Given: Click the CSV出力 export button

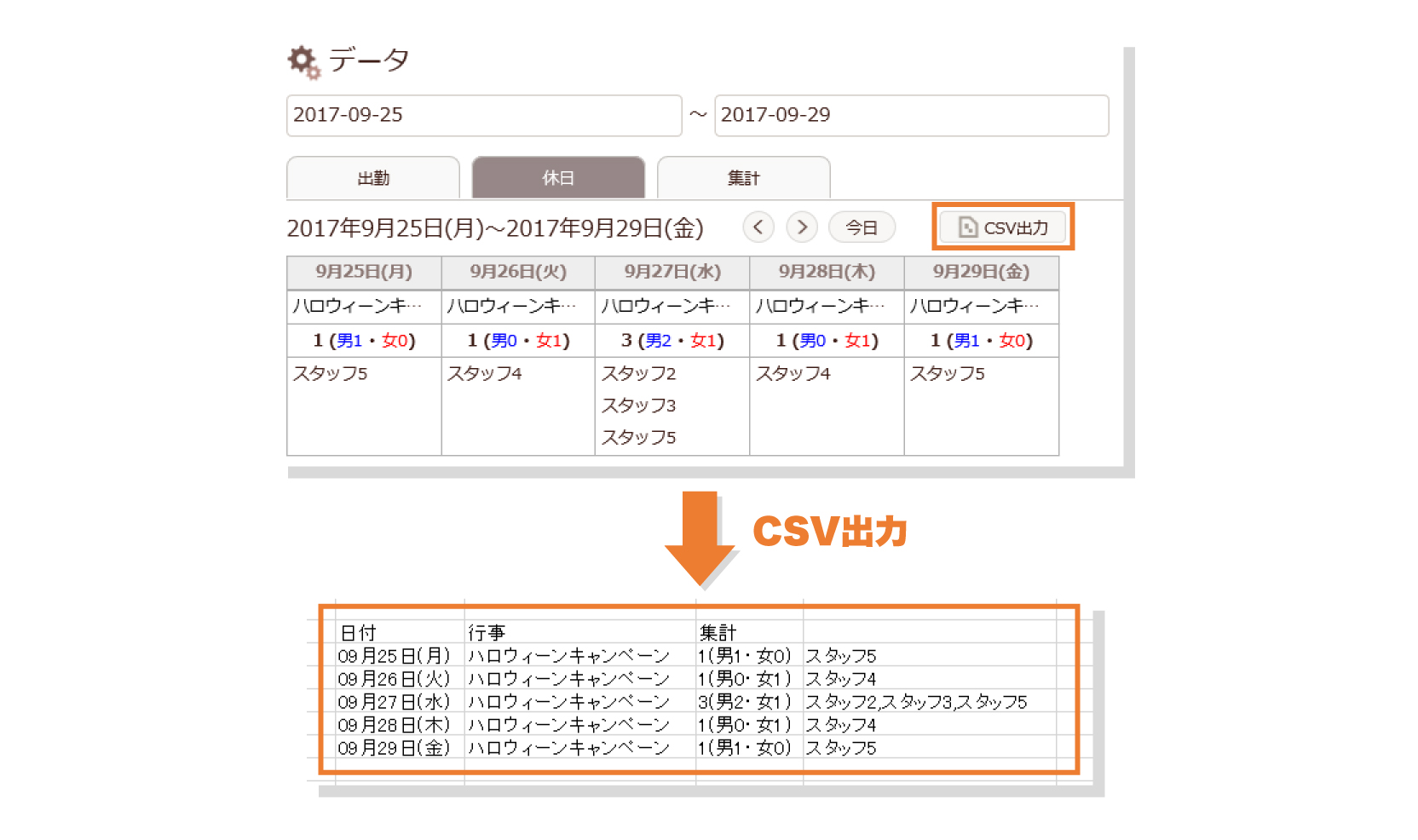Looking at the screenshot, I should [1003, 227].
